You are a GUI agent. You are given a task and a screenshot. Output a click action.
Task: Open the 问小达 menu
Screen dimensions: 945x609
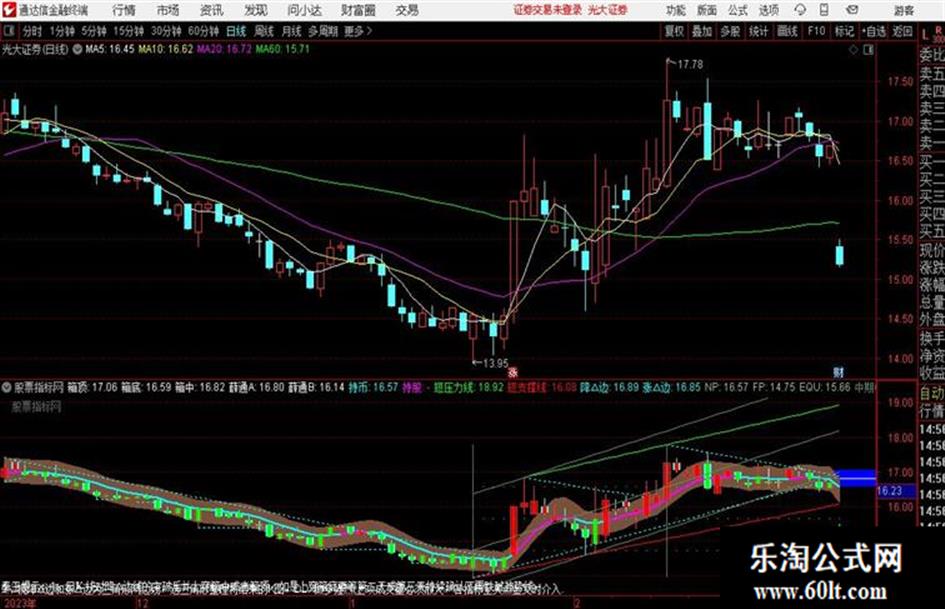304,10
